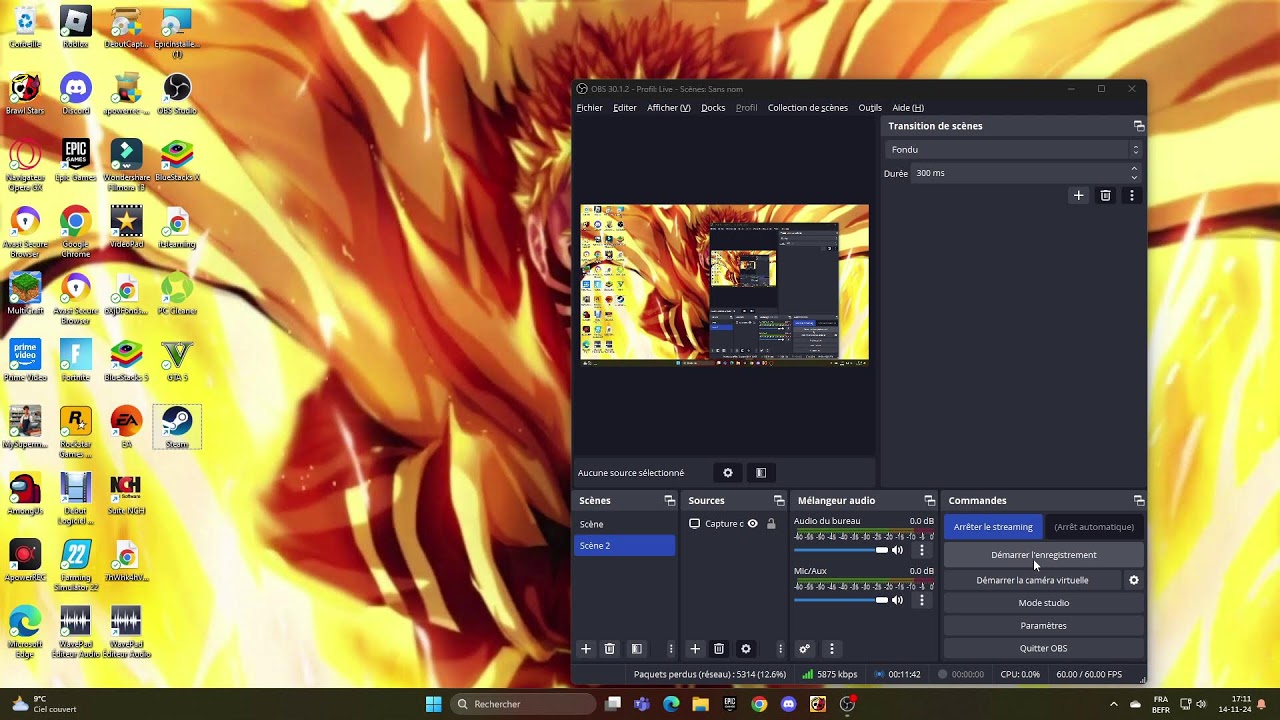
Task: Open the audio mixer footer three-dot menu
Action: (x=831, y=649)
